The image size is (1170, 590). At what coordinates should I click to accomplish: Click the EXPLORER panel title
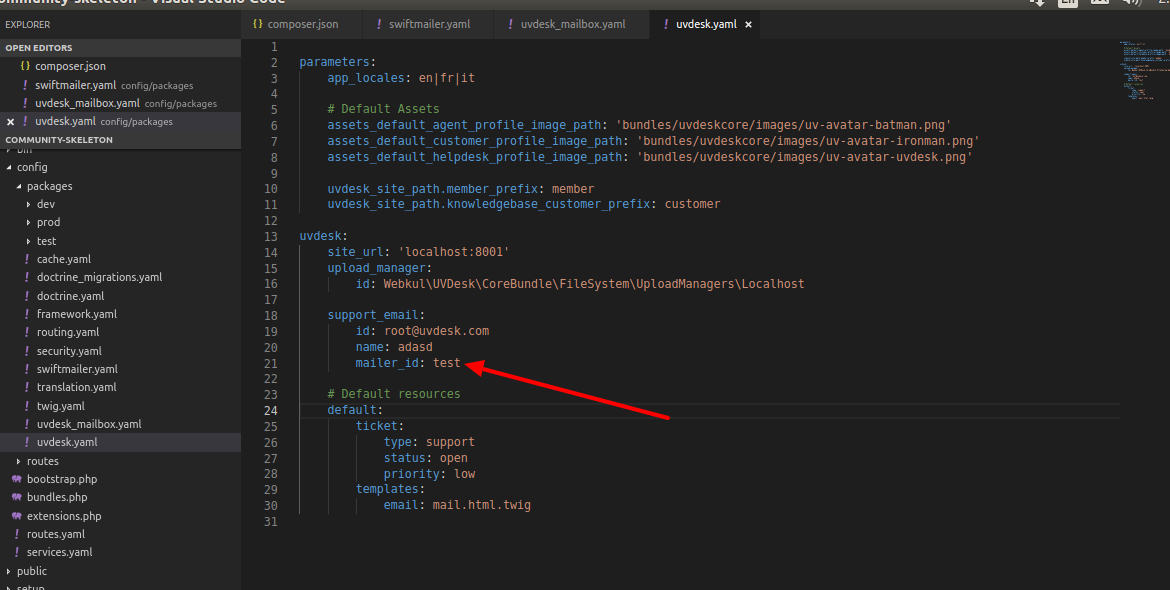click(28, 25)
